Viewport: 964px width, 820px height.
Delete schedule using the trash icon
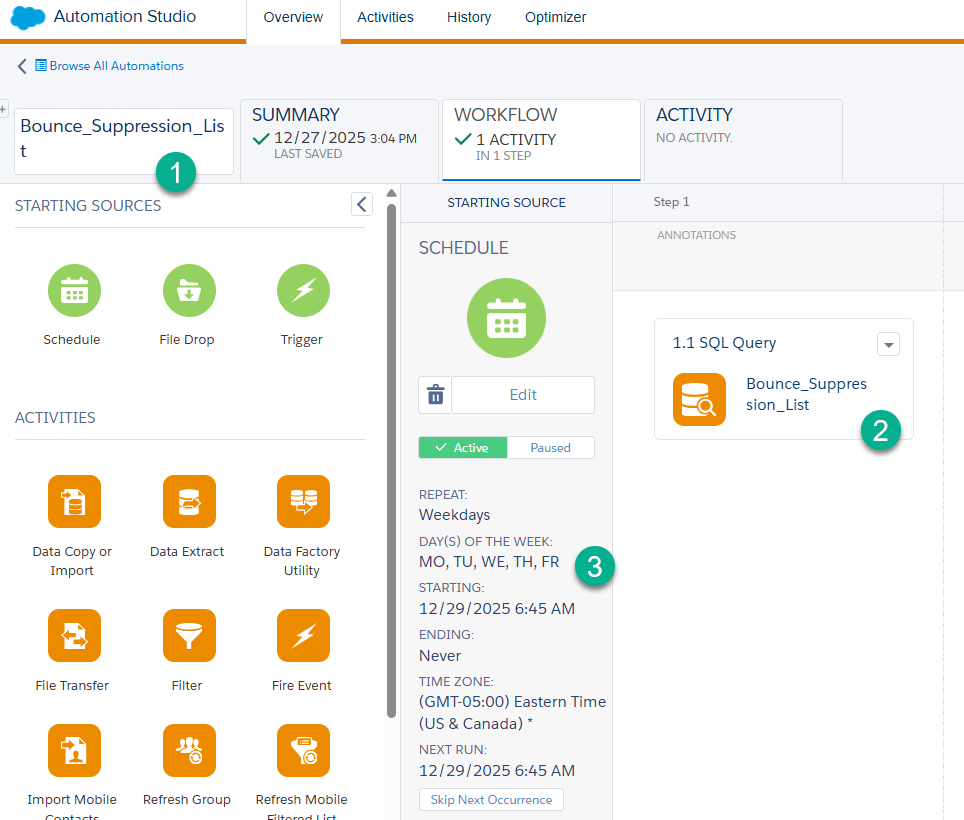point(435,395)
